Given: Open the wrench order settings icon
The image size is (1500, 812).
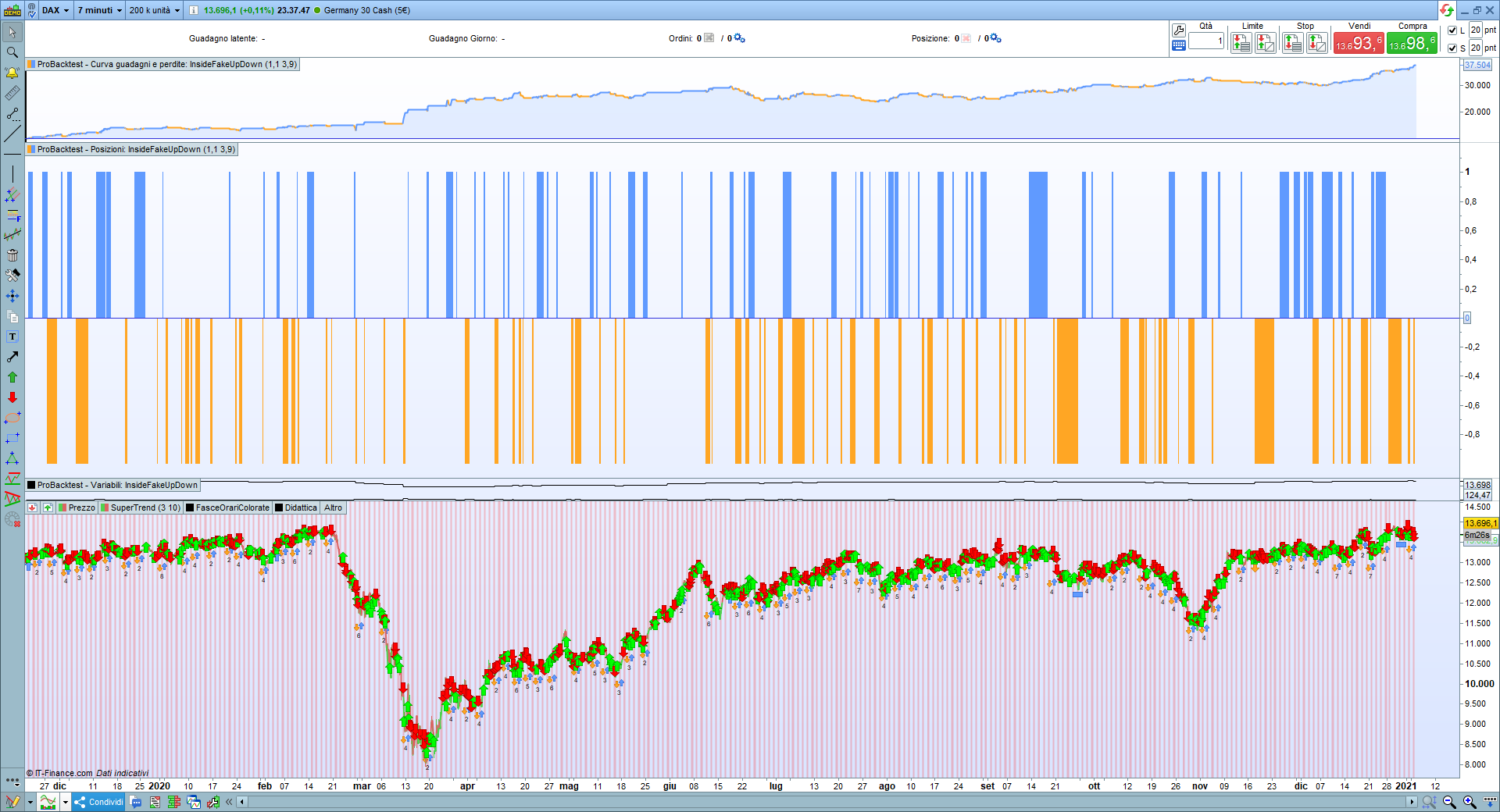Looking at the screenshot, I should tap(1179, 30).
